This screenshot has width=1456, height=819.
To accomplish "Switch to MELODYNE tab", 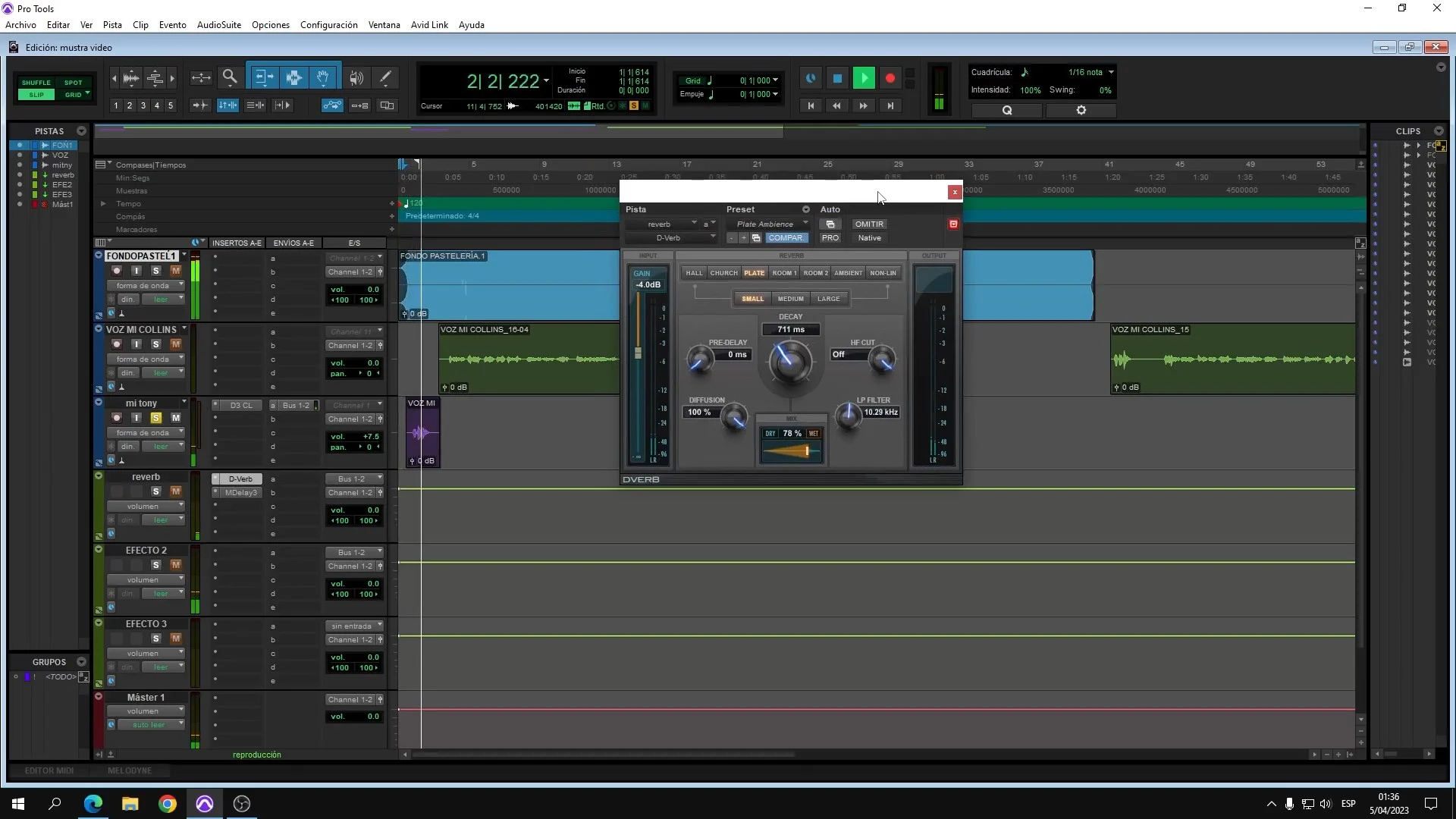I will tap(130, 770).
